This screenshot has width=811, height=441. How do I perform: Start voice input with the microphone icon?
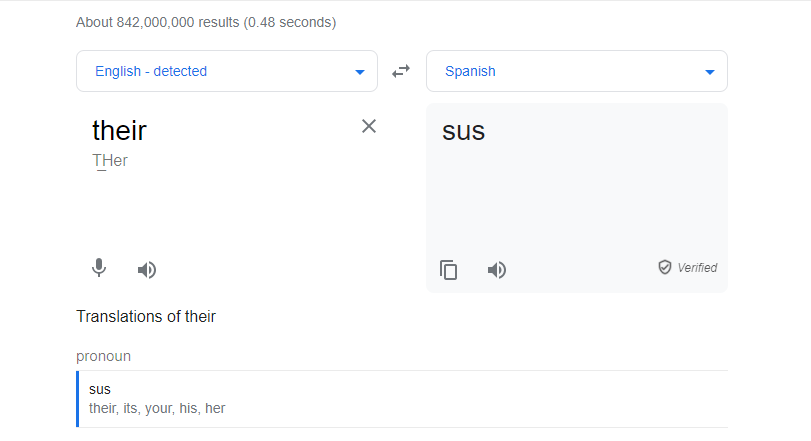click(99, 268)
